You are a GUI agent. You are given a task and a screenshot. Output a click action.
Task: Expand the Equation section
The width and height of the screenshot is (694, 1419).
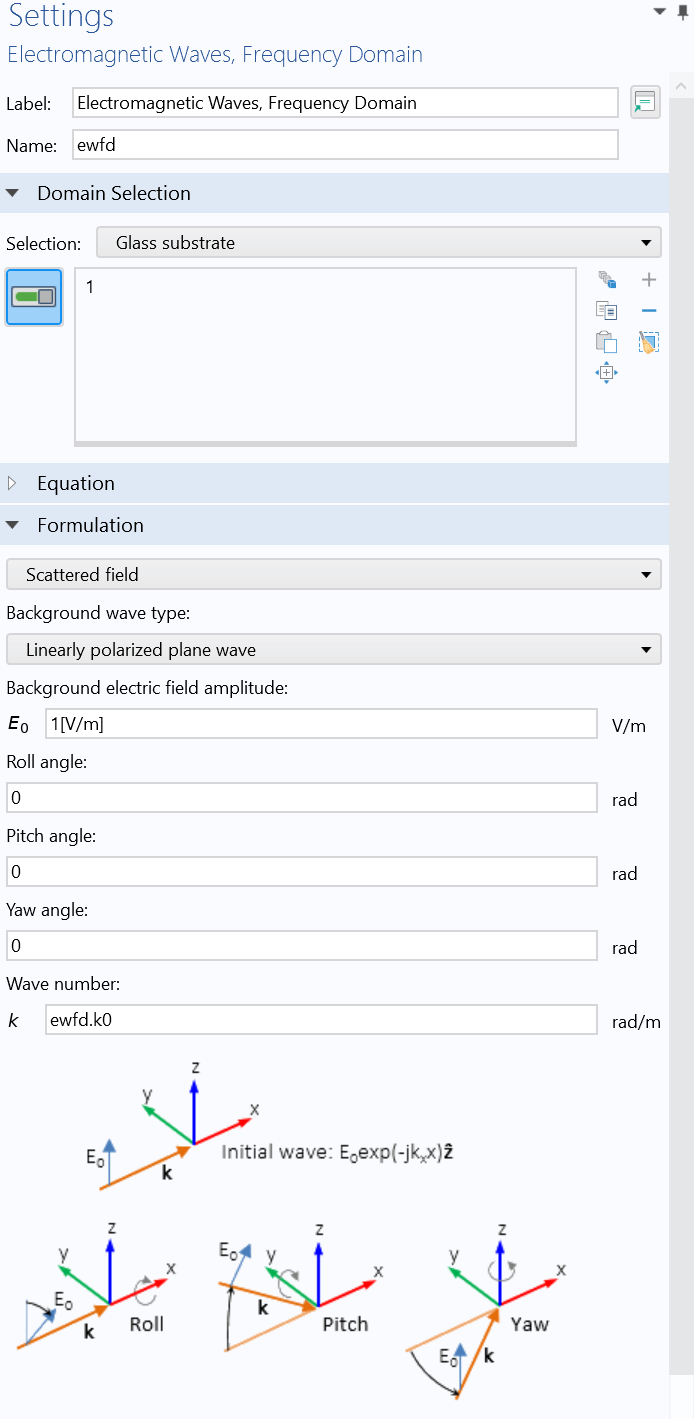point(13,483)
